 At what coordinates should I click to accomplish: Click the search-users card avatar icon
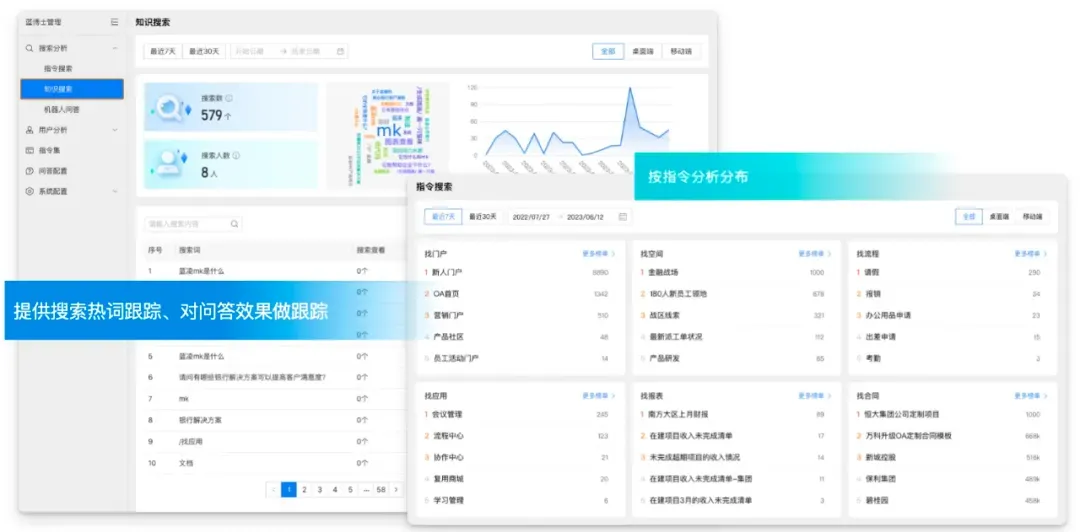pyautogui.click(x=169, y=163)
